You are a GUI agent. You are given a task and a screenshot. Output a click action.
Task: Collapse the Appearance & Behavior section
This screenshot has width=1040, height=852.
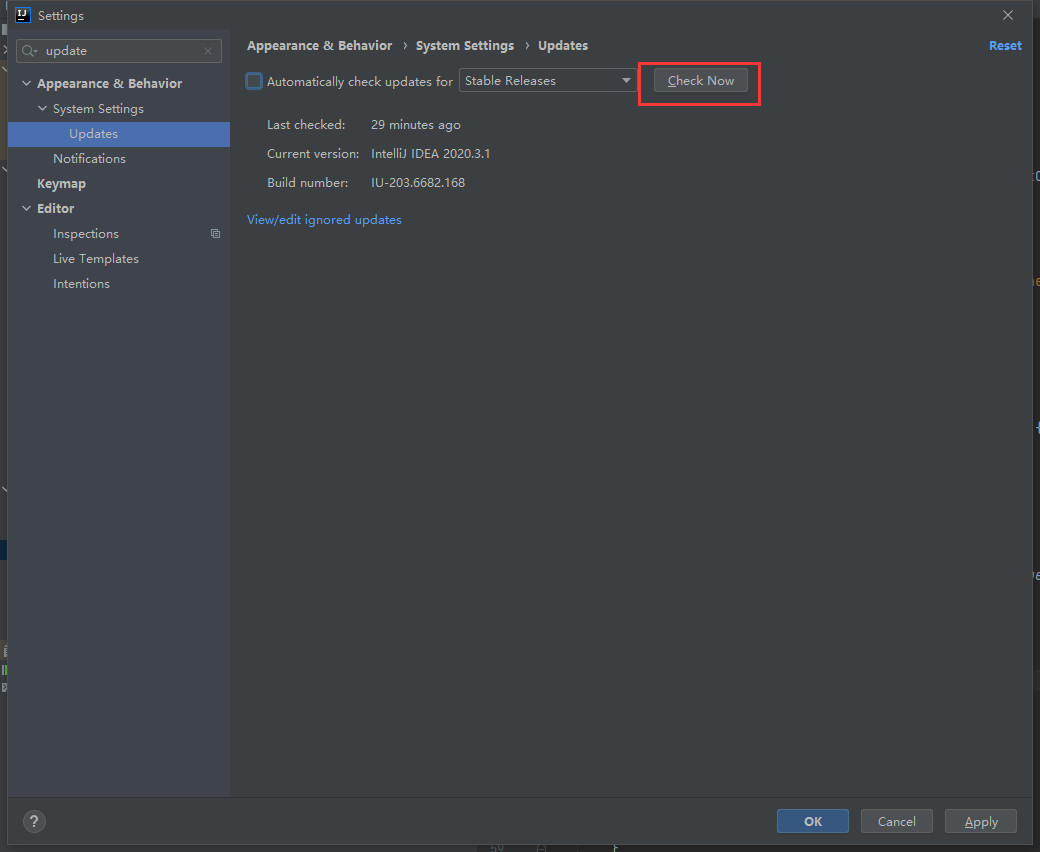(27, 84)
